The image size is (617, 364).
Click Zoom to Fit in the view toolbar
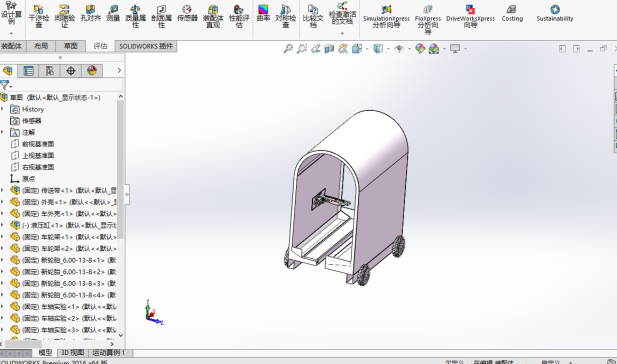[x=288, y=49]
